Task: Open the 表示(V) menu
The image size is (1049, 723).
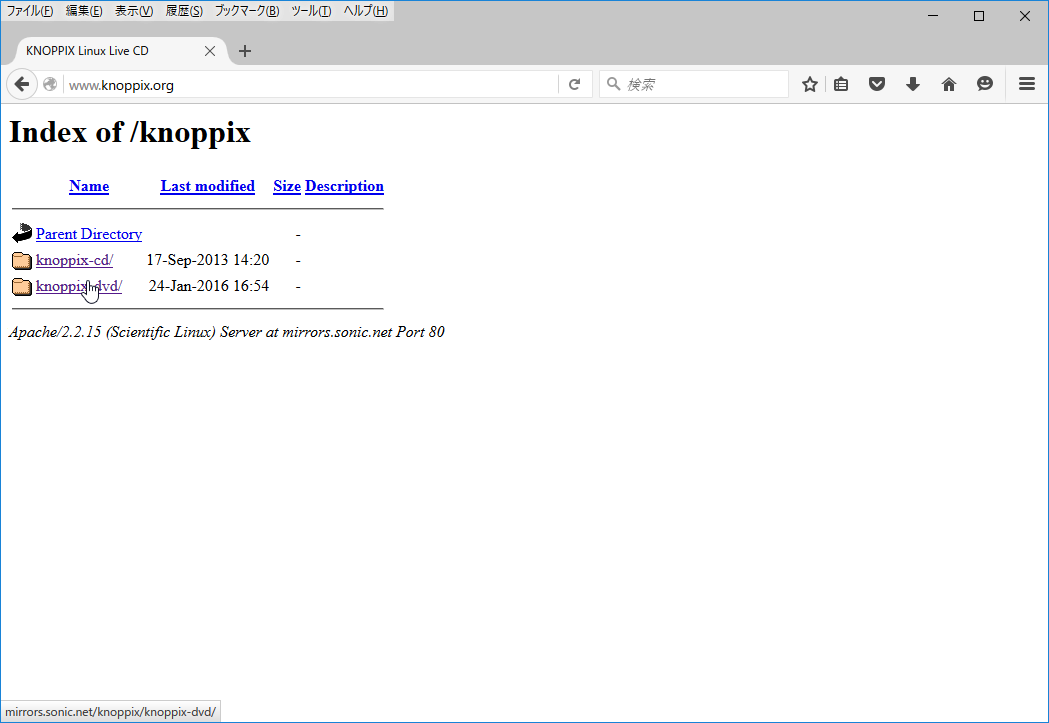Action: click(x=134, y=11)
